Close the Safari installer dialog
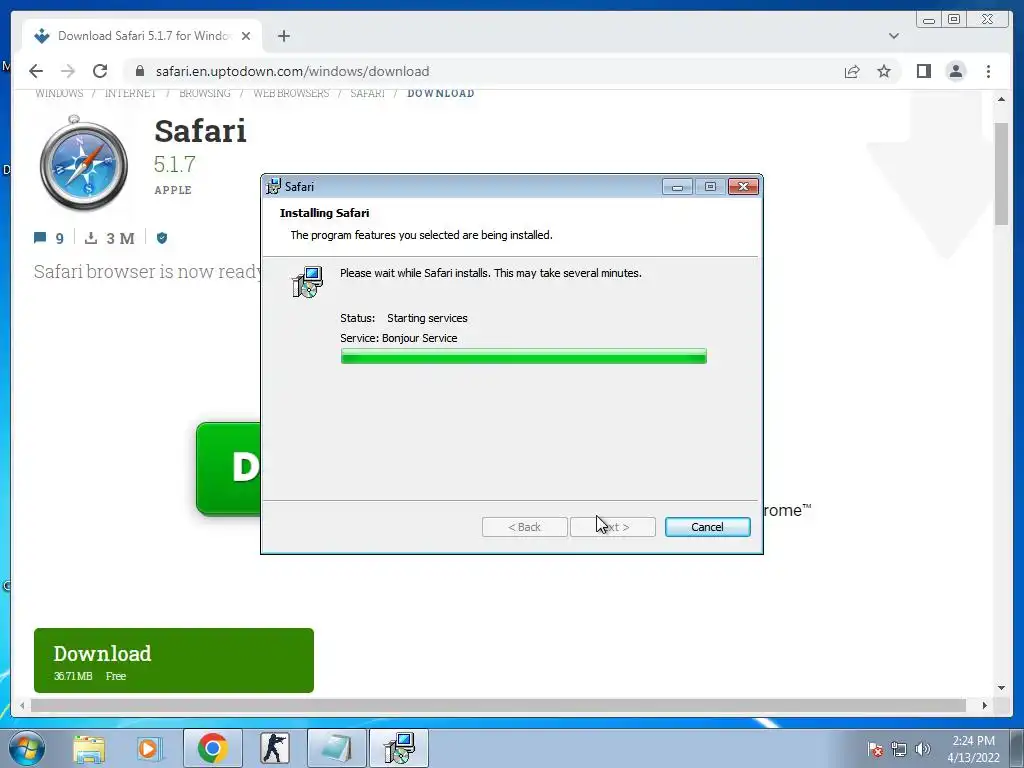 (743, 187)
